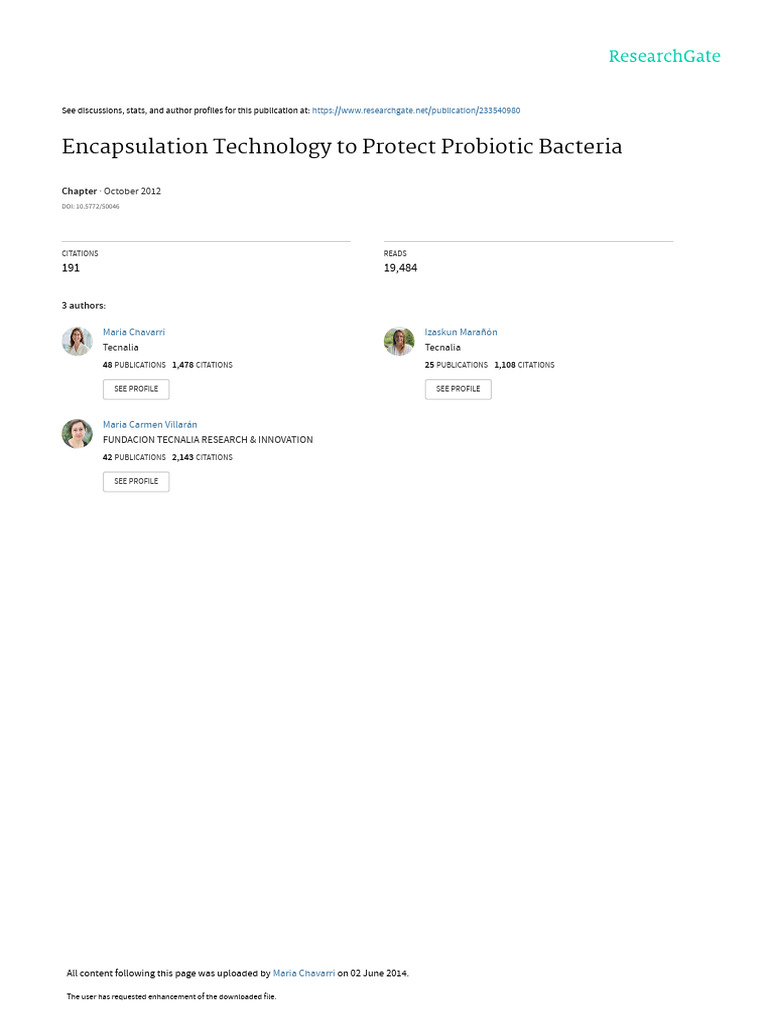Open the researchgate.net publication URL link
This screenshot has width=768, height=1024.
(x=416, y=111)
